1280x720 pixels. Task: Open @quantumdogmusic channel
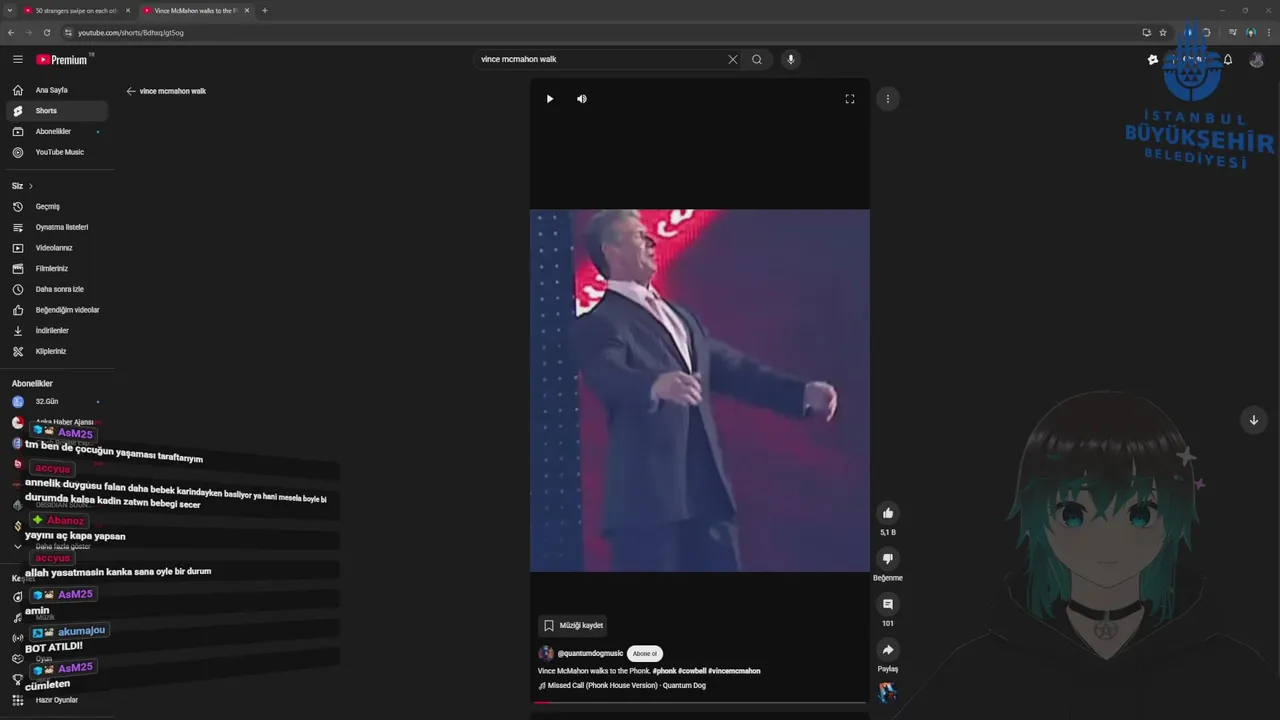coord(590,653)
